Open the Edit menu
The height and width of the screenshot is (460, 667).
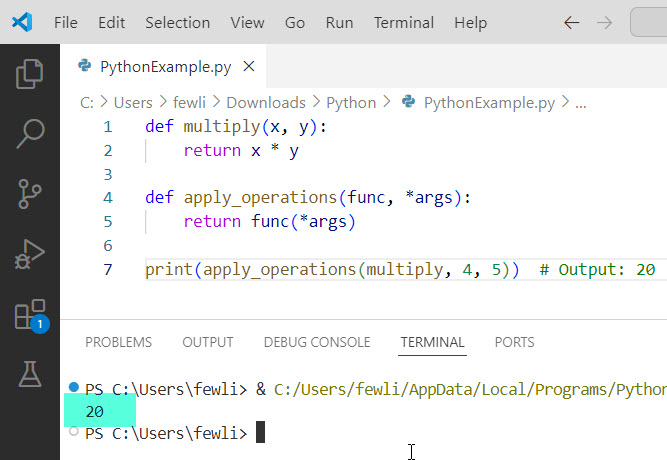tap(111, 23)
